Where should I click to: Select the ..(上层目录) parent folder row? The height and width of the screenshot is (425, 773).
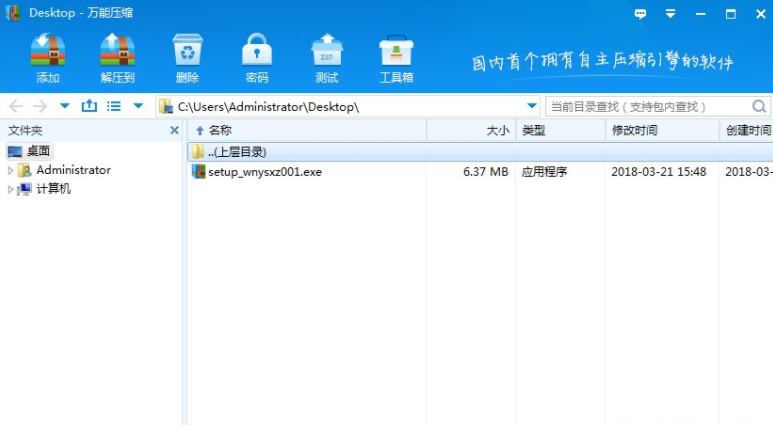[480, 152]
